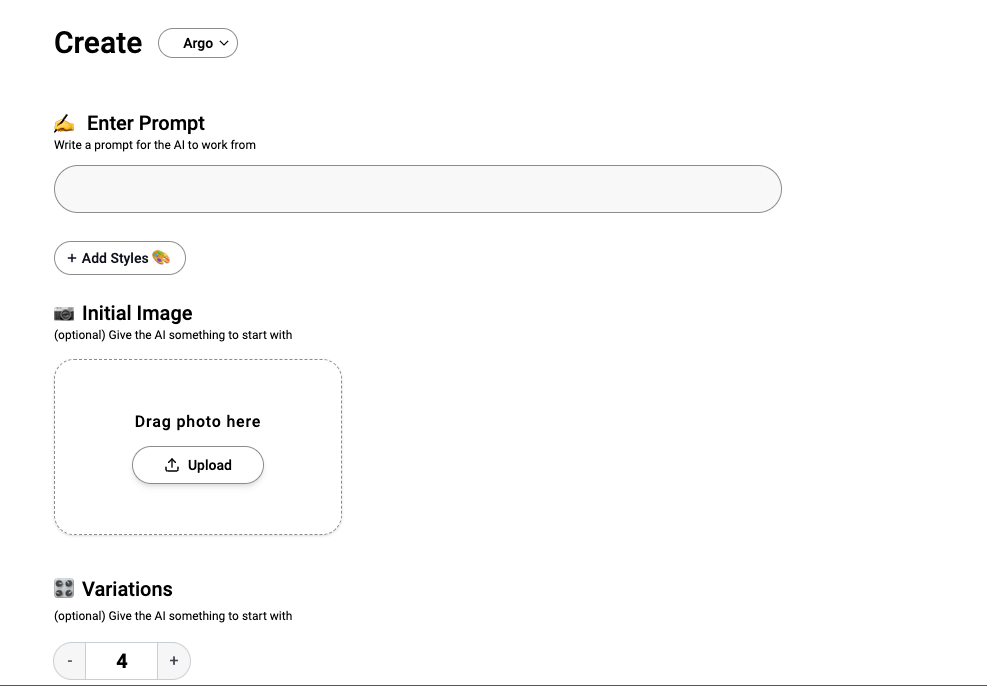This screenshot has width=987, height=686.
Task: Decrease variations with the minus button
Action: pyautogui.click(x=70, y=661)
